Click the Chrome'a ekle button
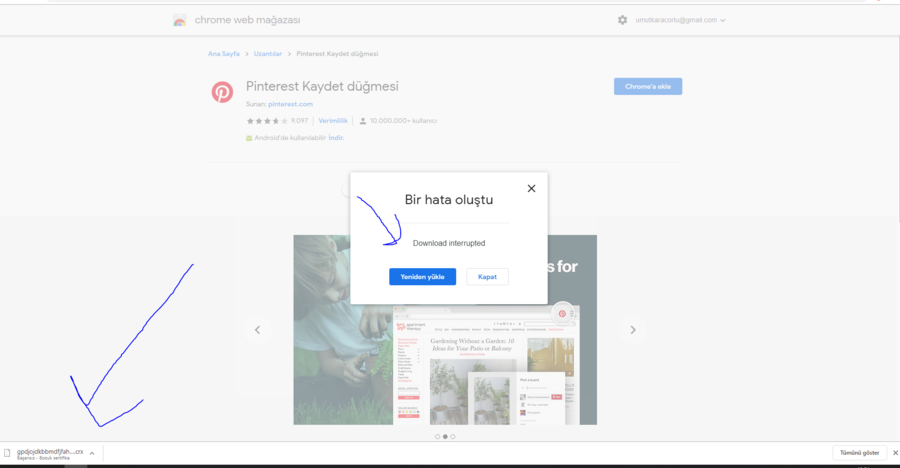The height and width of the screenshot is (468, 900). 647,87
